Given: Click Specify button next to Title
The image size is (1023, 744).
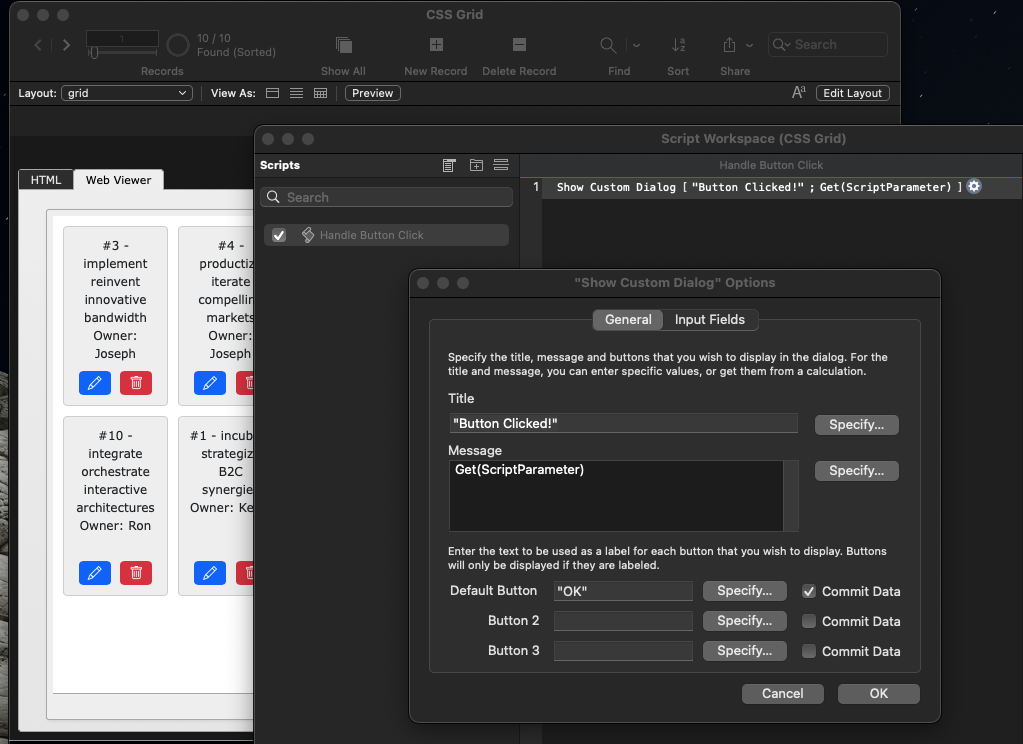Looking at the screenshot, I should [x=856, y=425].
